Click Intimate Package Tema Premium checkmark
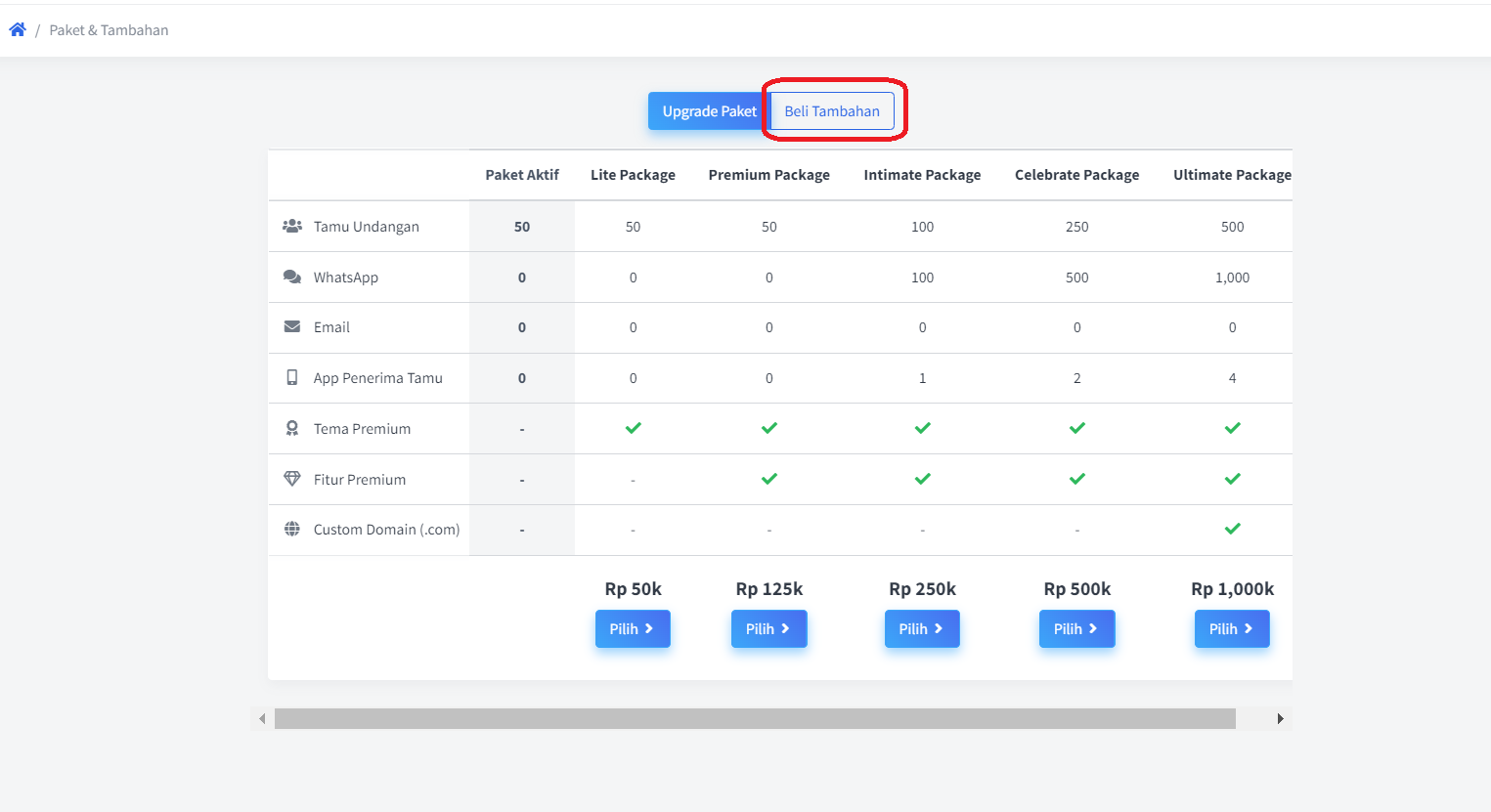This screenshot has width=1491, height=812. click(923, 428)
